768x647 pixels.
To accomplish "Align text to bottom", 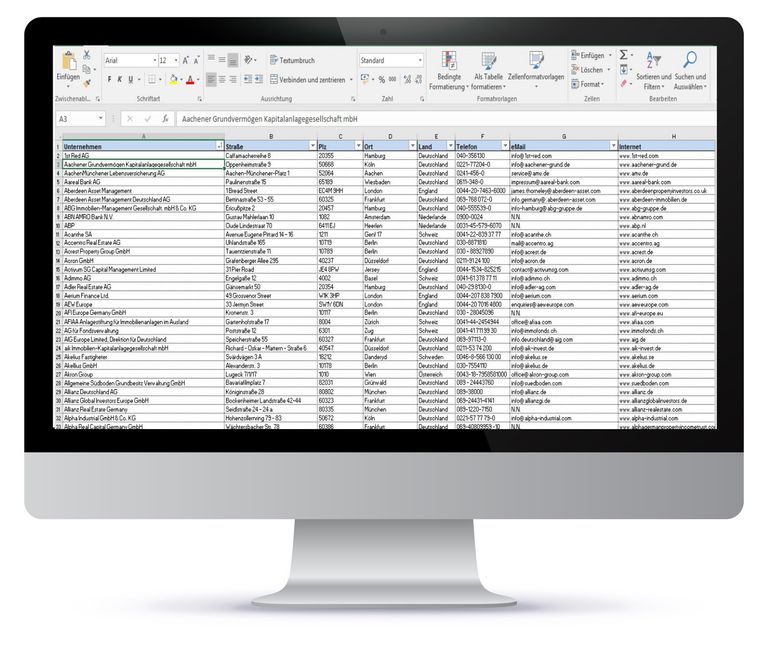I will [x=233, y=60].
